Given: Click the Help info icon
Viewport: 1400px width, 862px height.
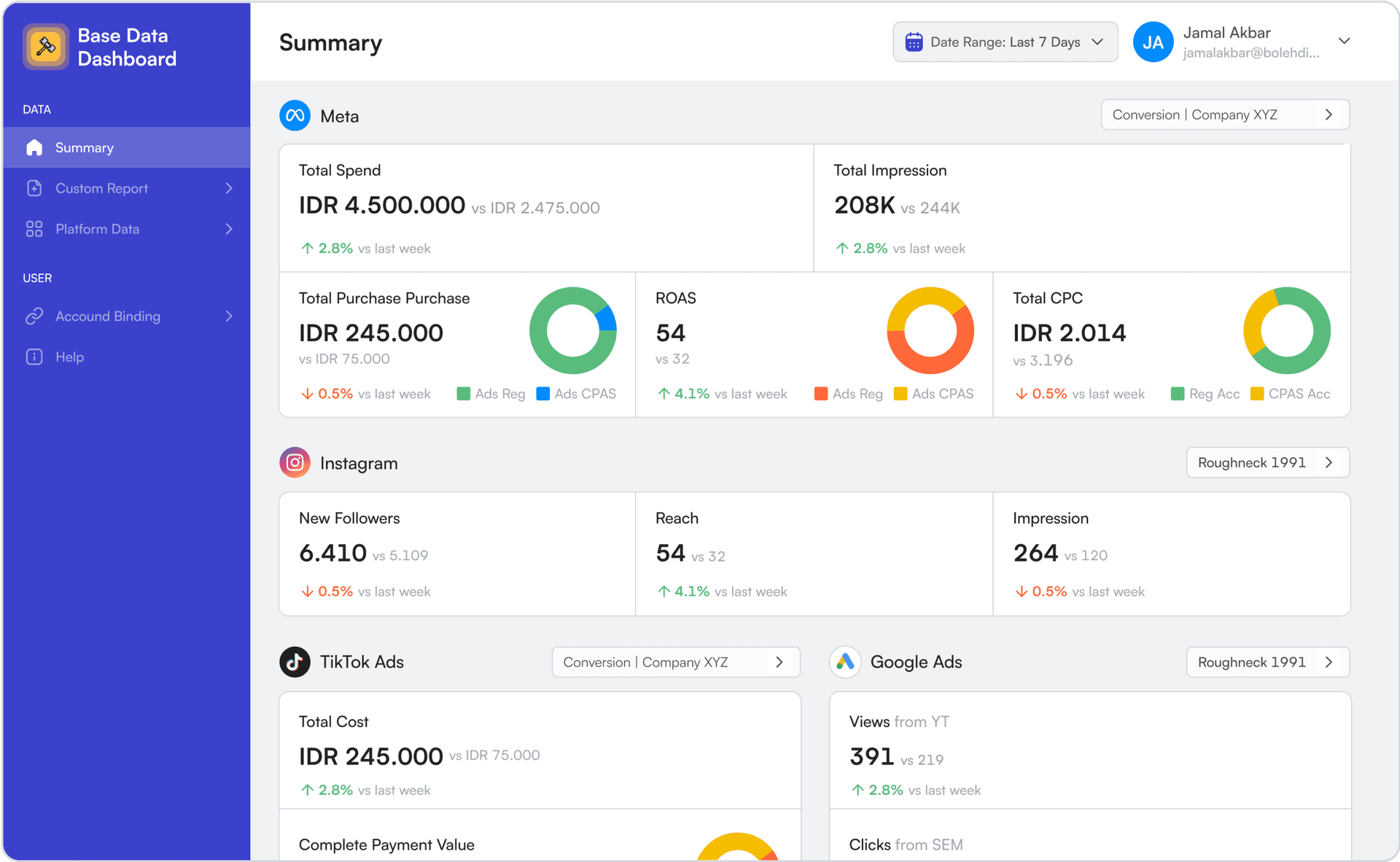Looking at the screenshot, I should pyautogui.click(x=34, y=357).
